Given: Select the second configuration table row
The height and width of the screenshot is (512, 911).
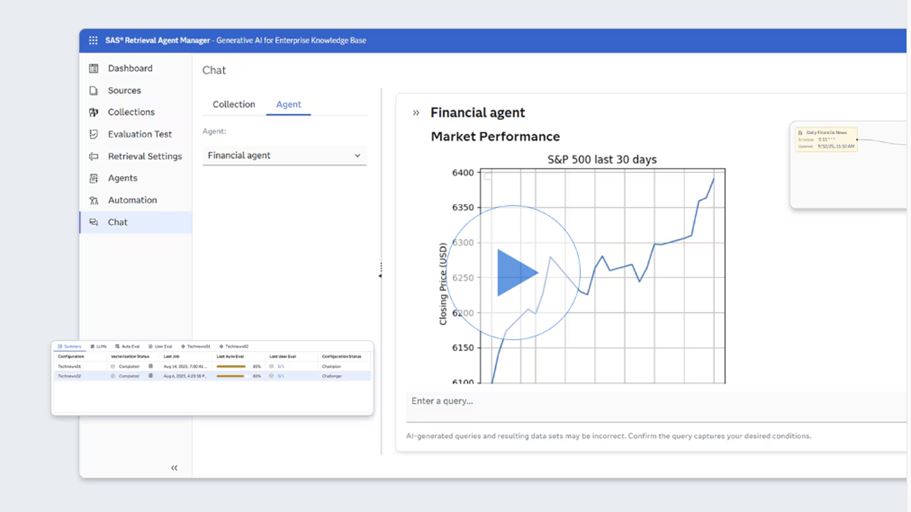Looking at the screenshot, I should point(211,376).
